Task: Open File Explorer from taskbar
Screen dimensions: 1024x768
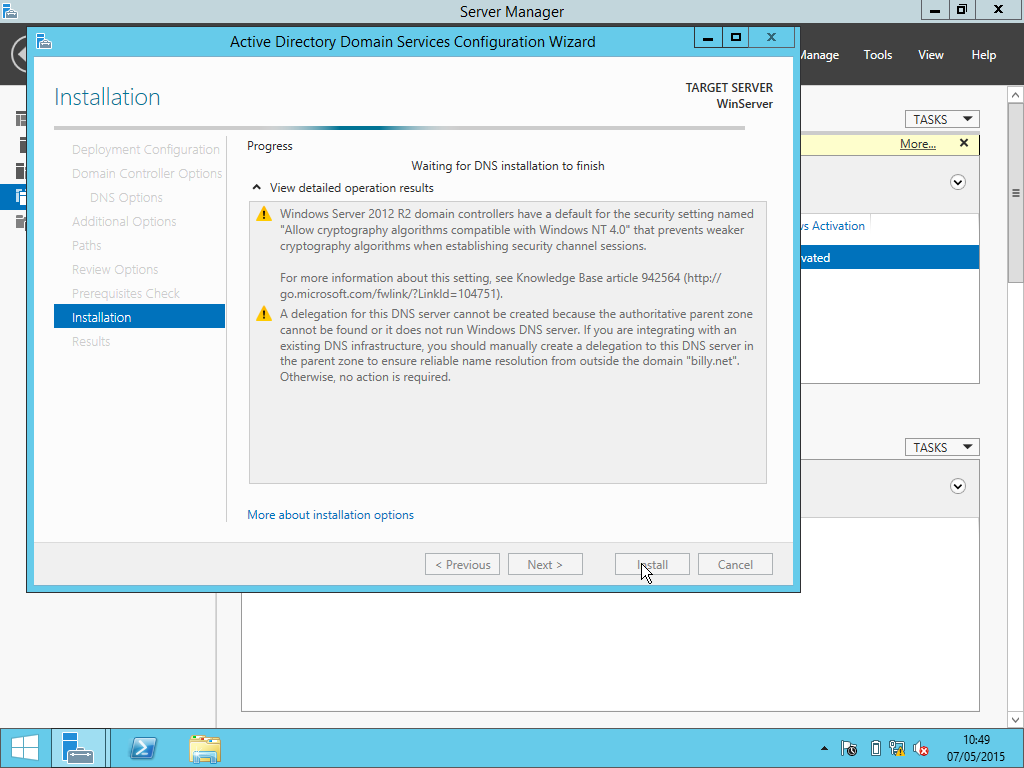Action: (204, 748)
